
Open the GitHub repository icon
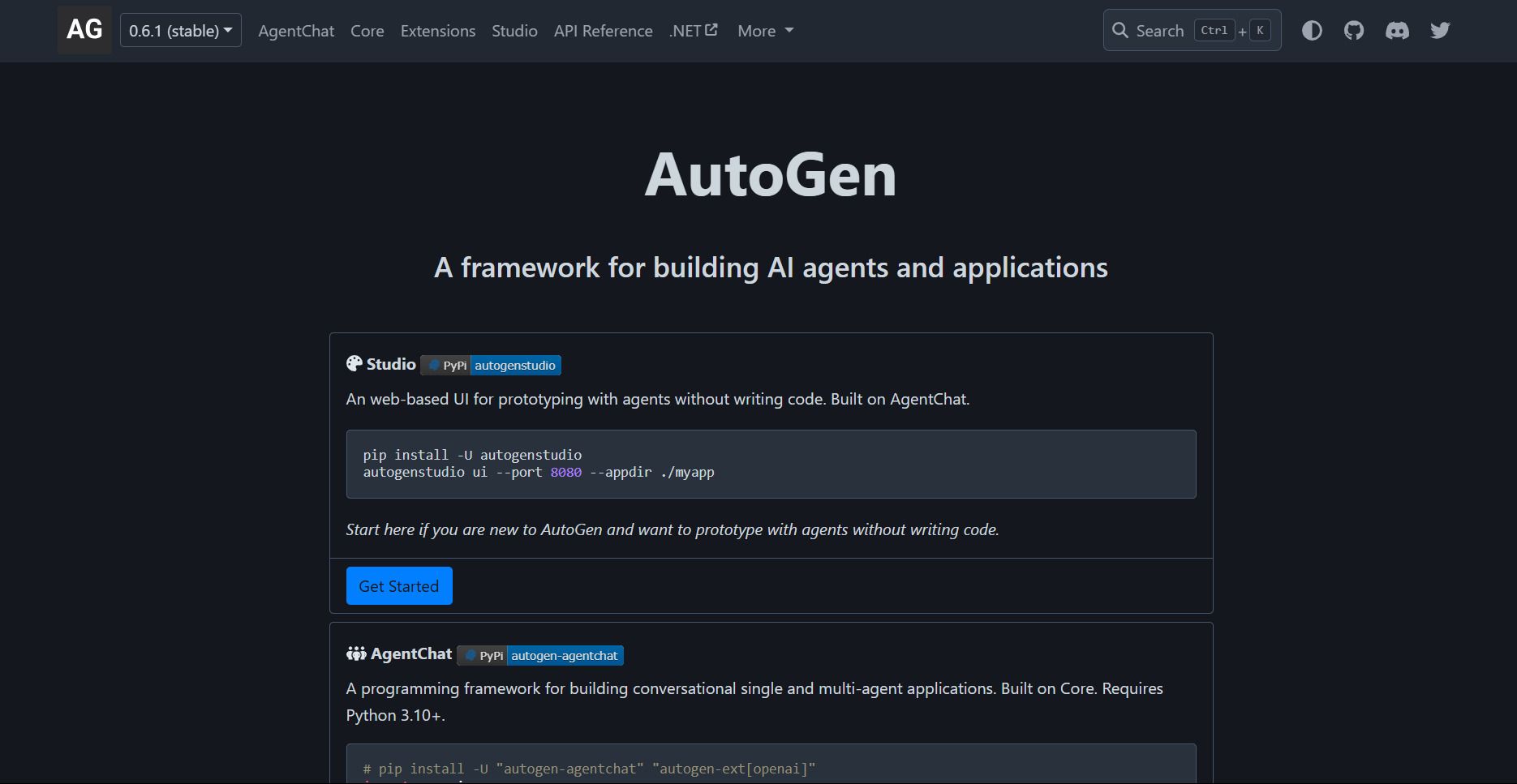point(1354,31)
